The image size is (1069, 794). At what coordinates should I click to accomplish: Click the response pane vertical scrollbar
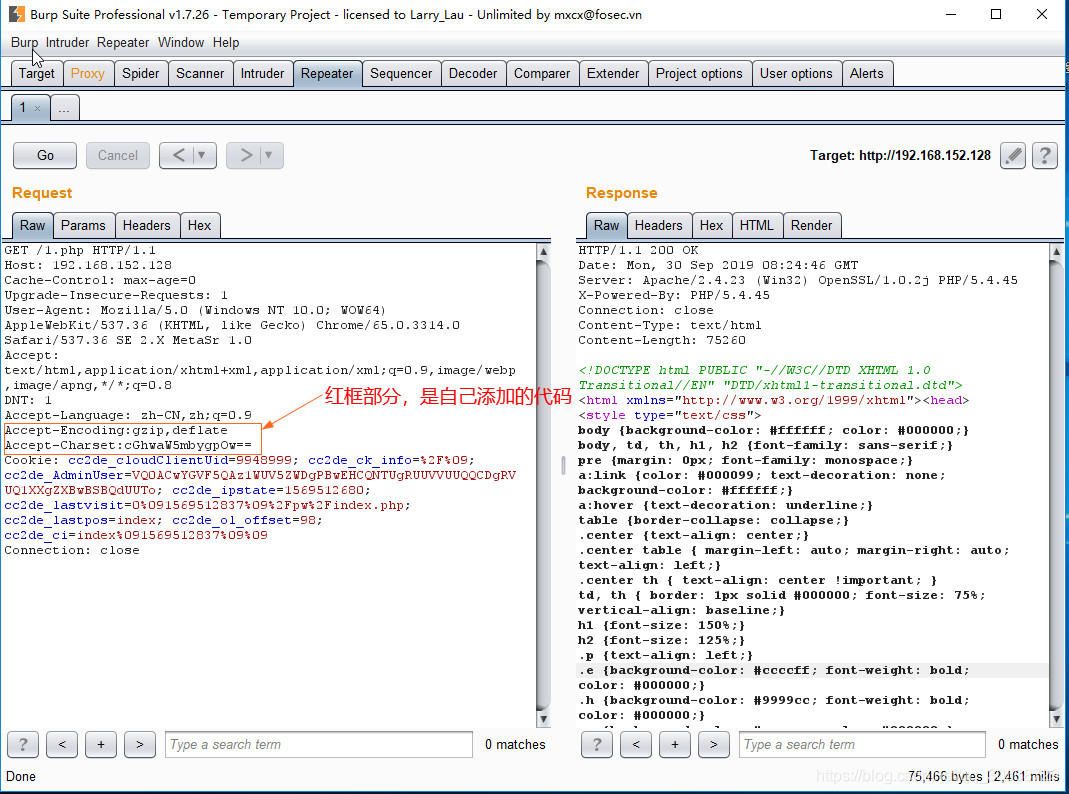coord(1056,485)
